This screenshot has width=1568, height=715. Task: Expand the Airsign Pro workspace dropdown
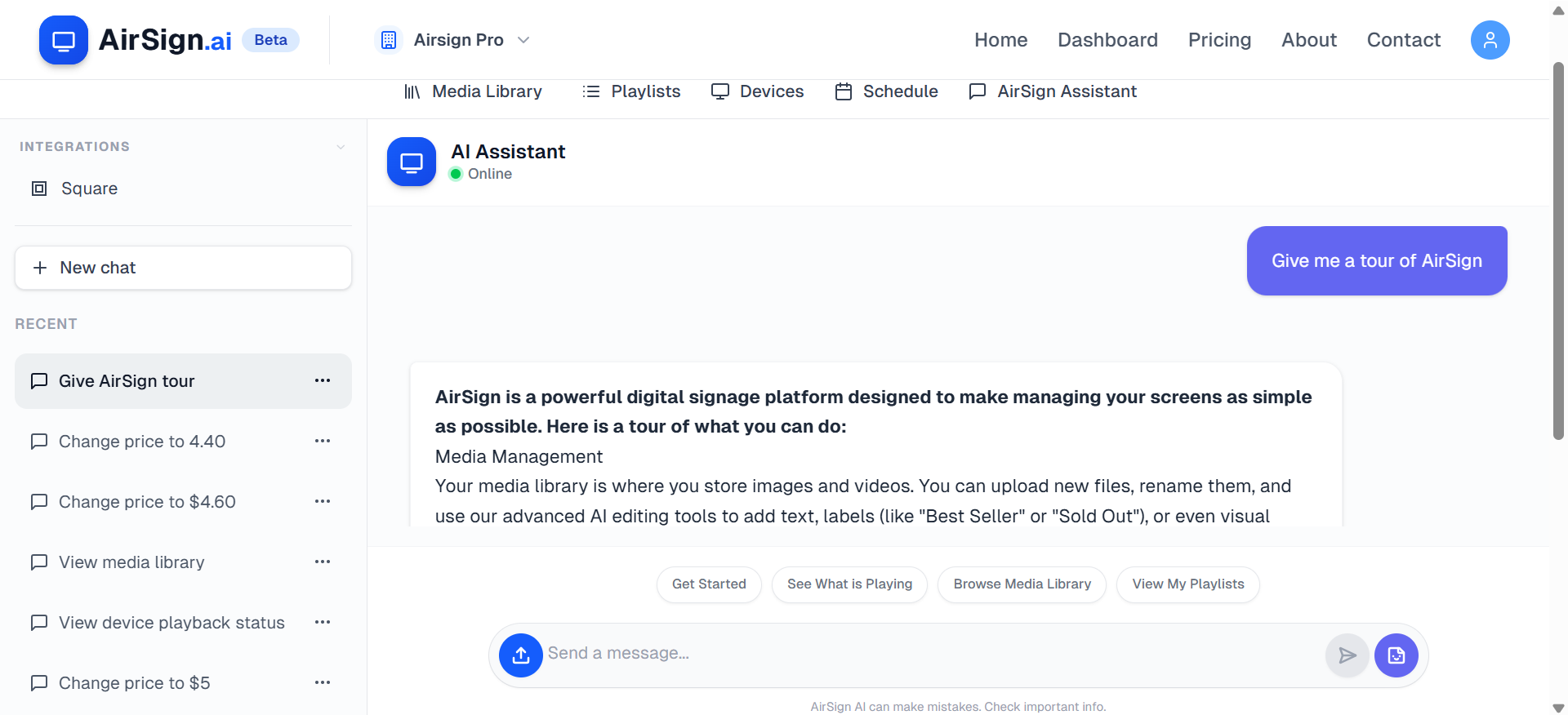click(x=523, y=40)
